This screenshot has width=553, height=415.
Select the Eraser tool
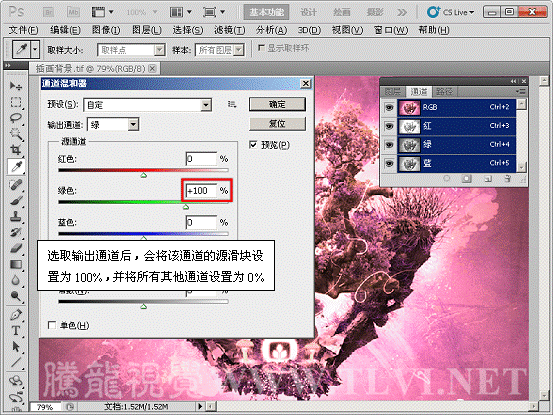(16, 248)
